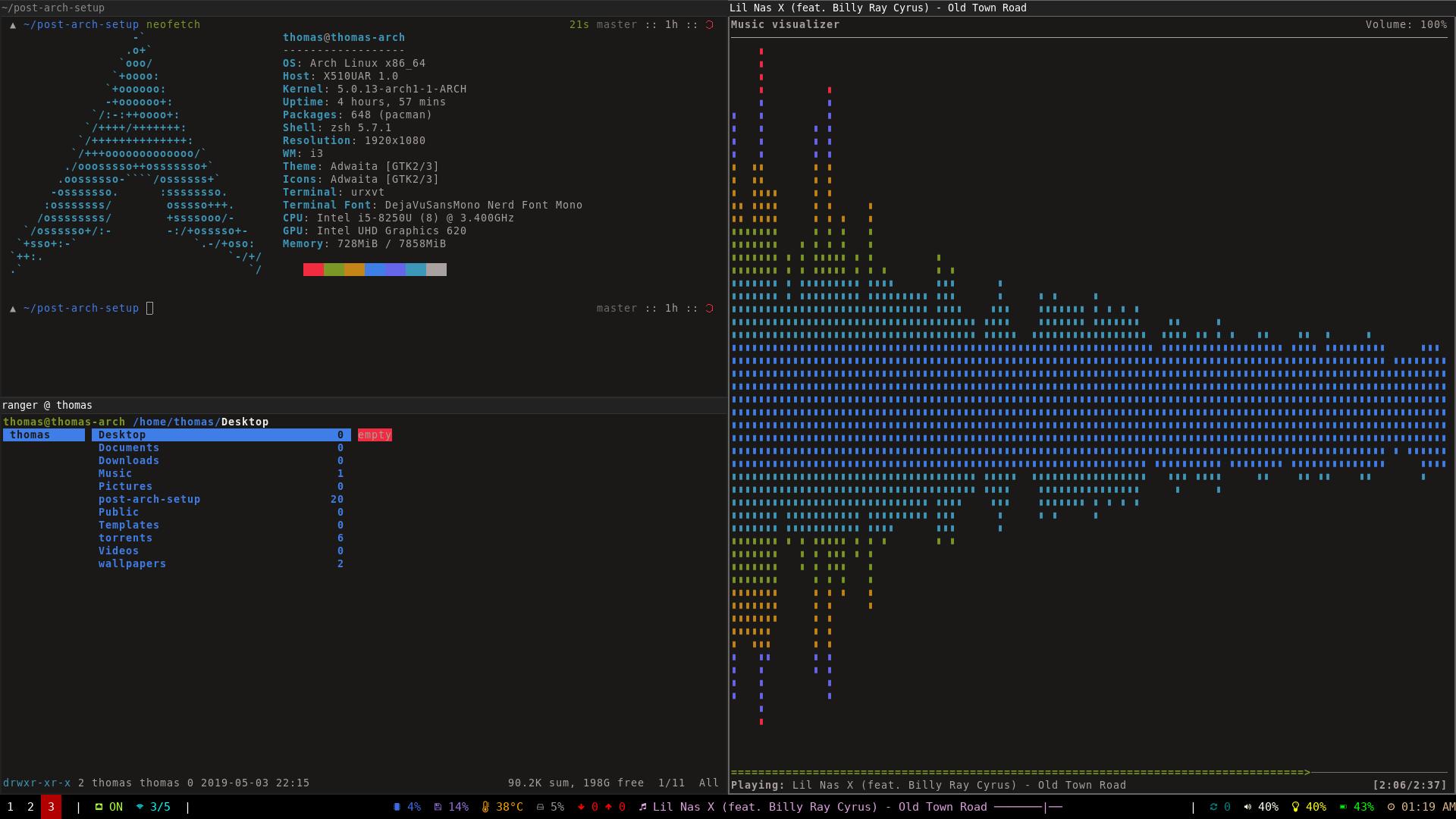Click the temperature thermometer icon
The image size is (1456, 819).
tap(485, 807)
